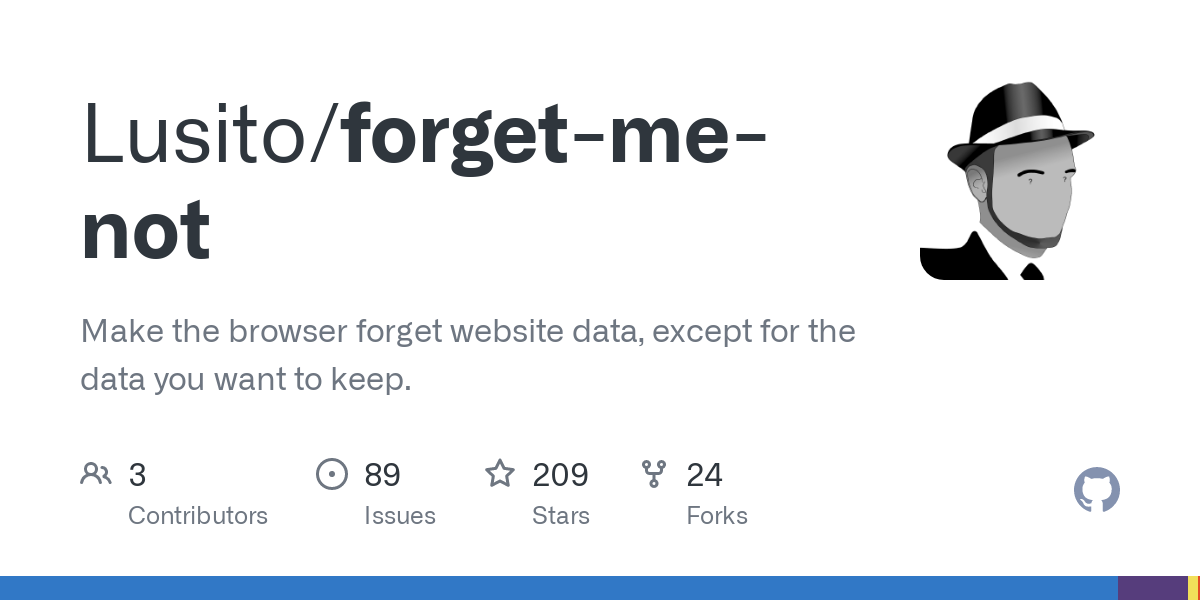Image resolution: width=1200 pixels, height=600 pixels.
Task: Select the fedora-hat avatar image
Action: [1007, 181]
